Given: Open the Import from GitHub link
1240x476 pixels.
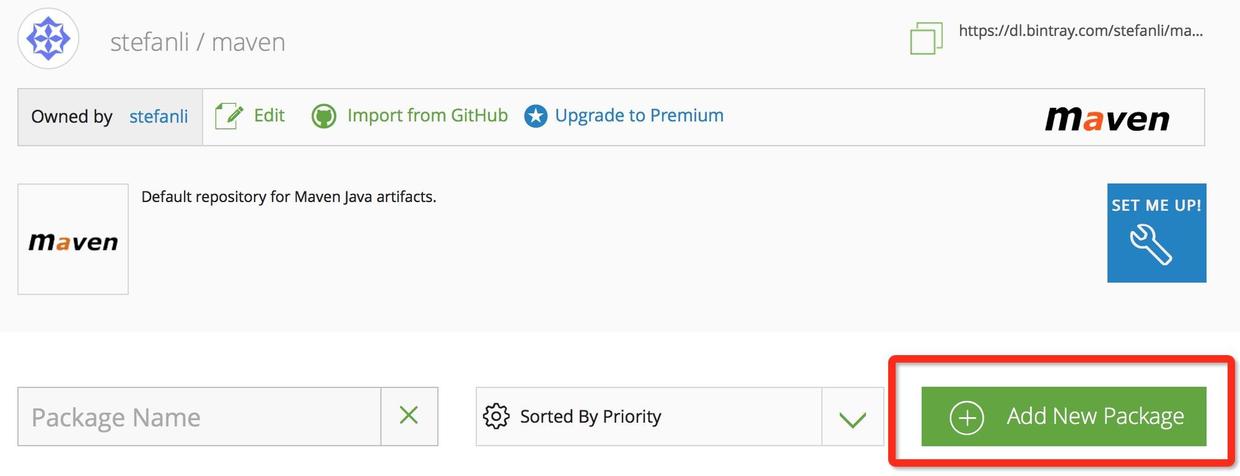Looking at the screenshot, I should click(x=427, y=116).
